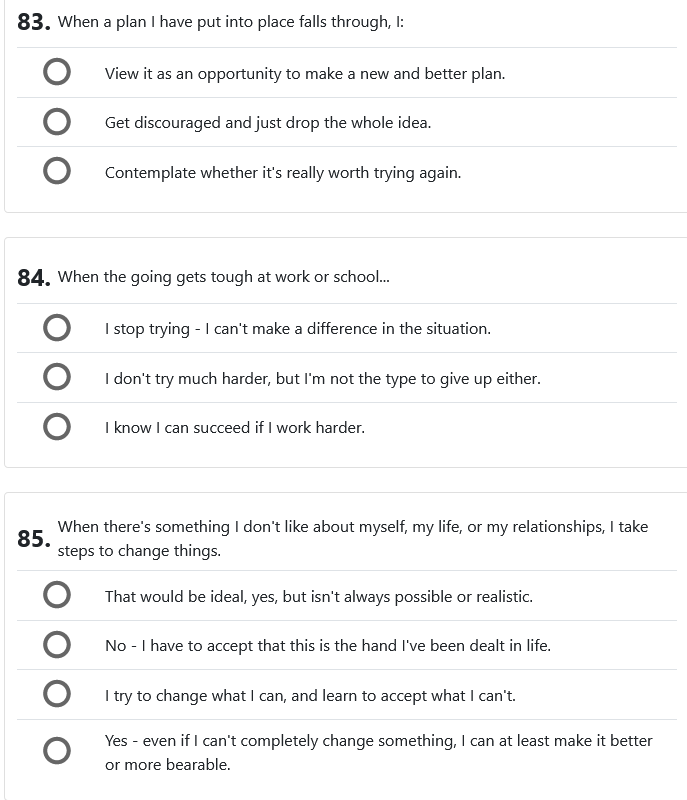Tick the 'No - I have to accept' radio circle
The image size is (687, 800).
click(x=57, y=645)
